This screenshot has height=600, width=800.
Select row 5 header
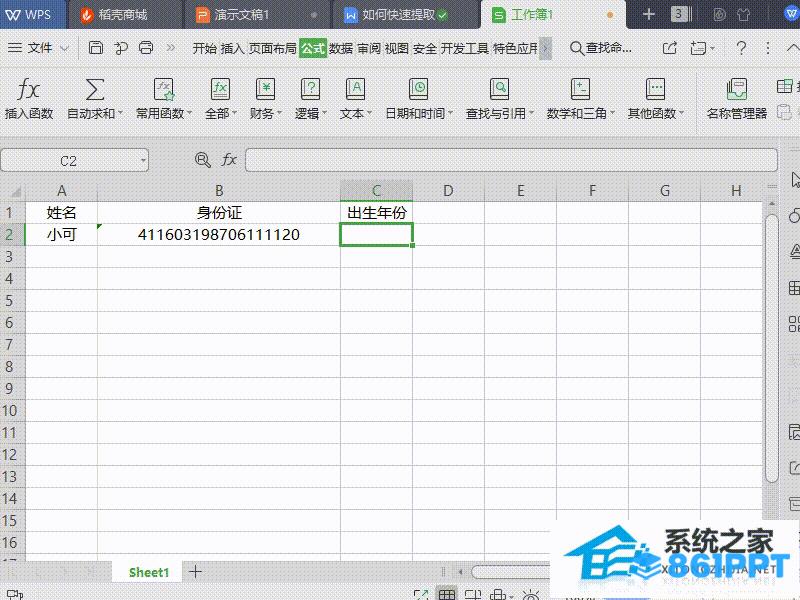pos(12,301)
